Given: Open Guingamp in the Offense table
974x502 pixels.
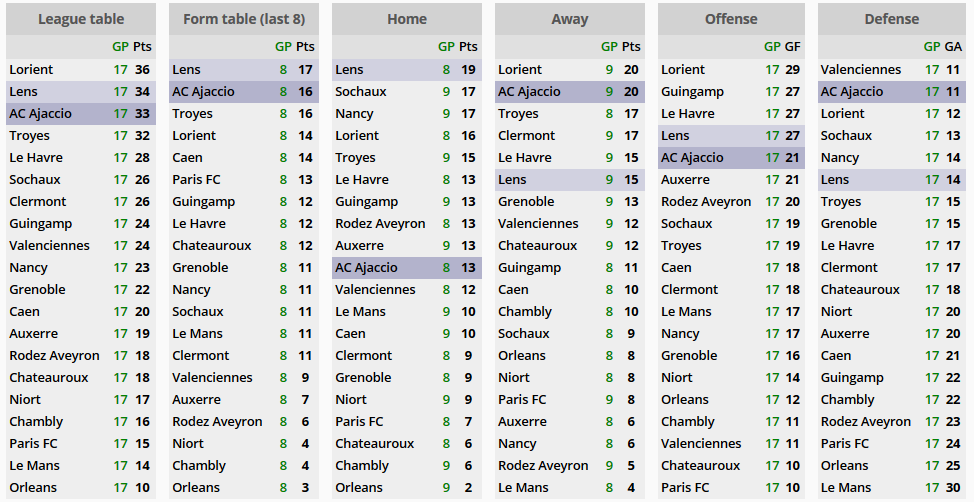Looking at the screenshot, I should pos(693,92).
